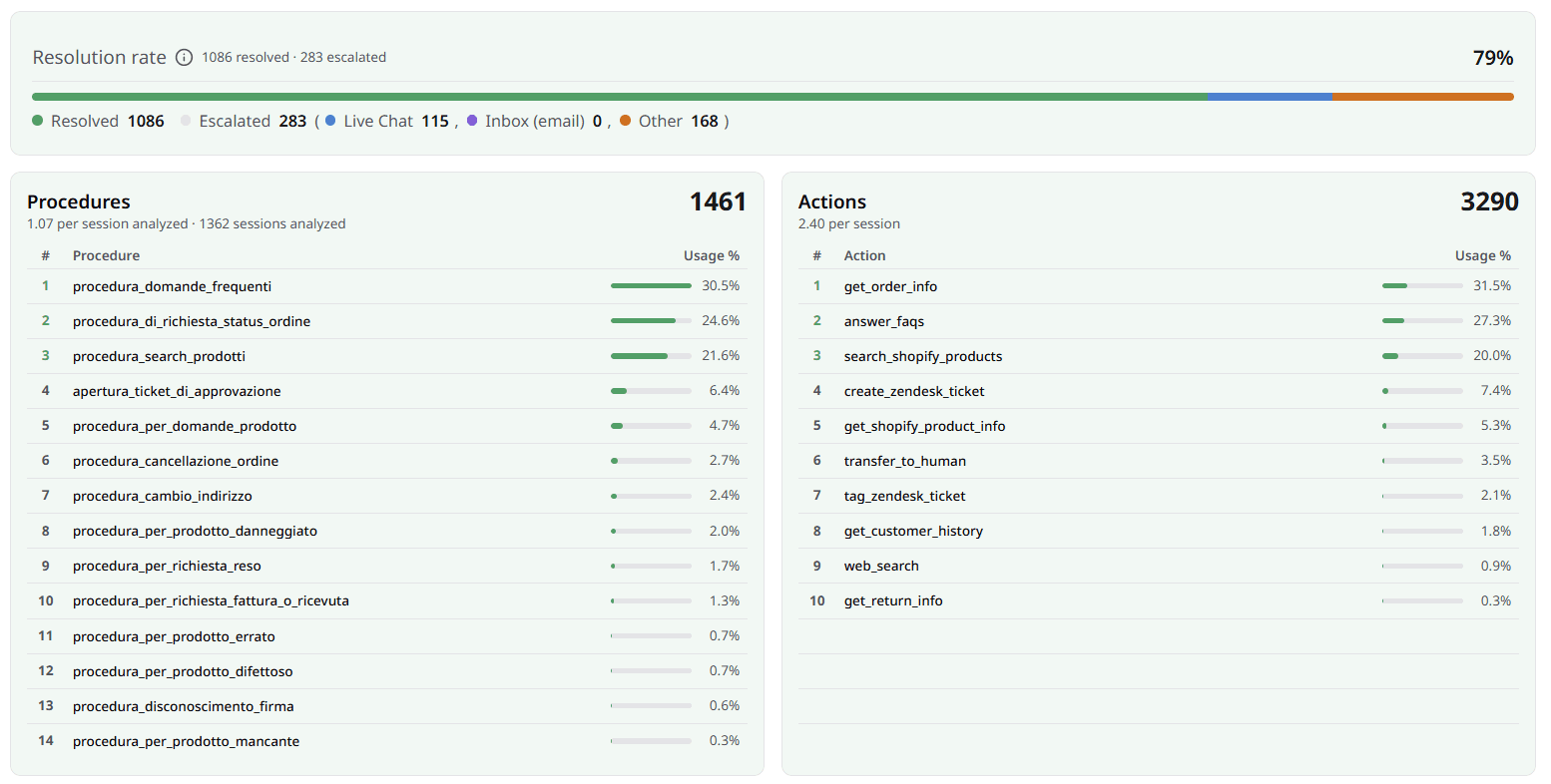The width and height of the screenshot is (1551, 784).
Task: Click the green resolved segment of progress bar
Action: 620,97
